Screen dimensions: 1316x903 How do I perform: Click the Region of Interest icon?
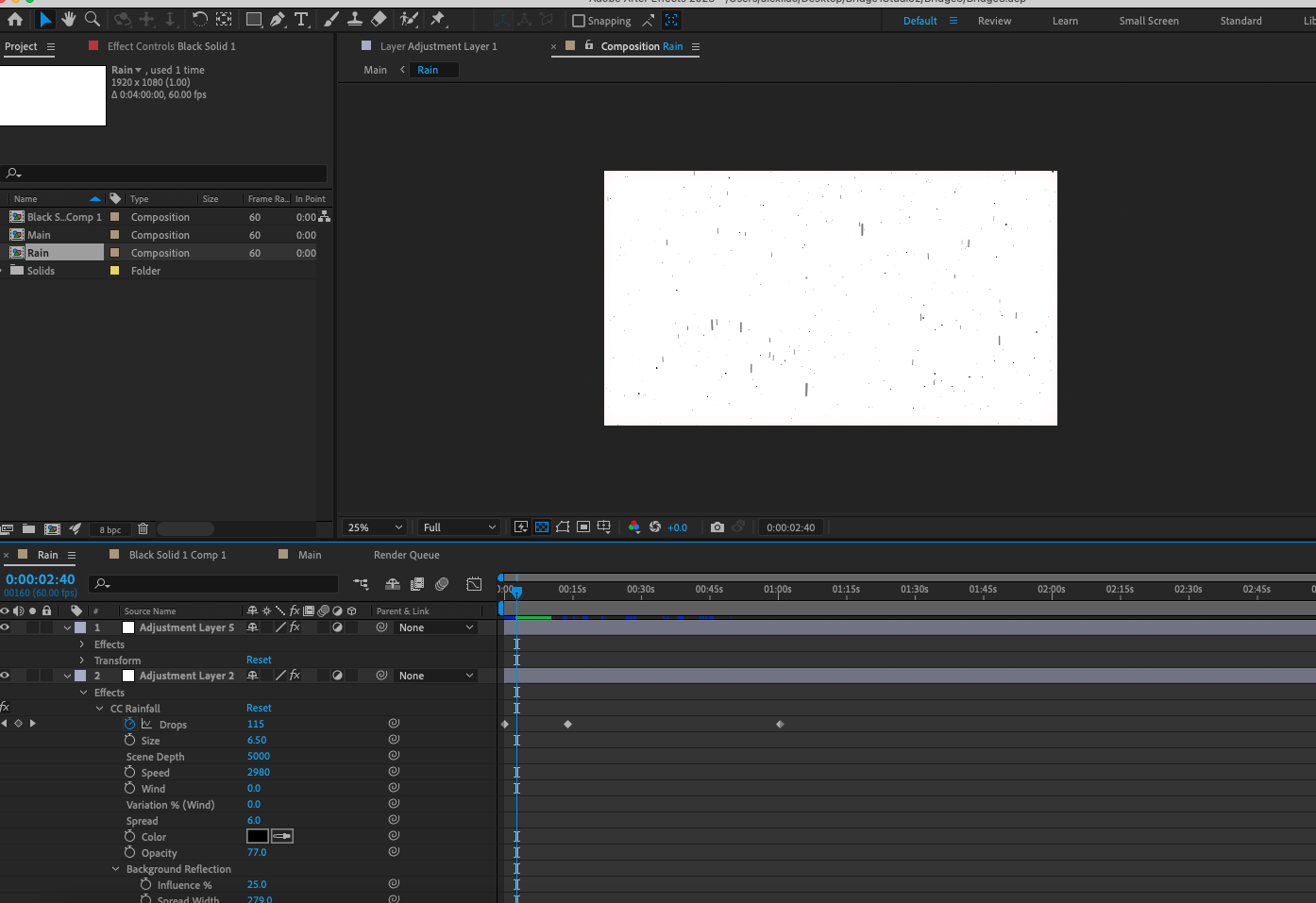pos(583,527)
